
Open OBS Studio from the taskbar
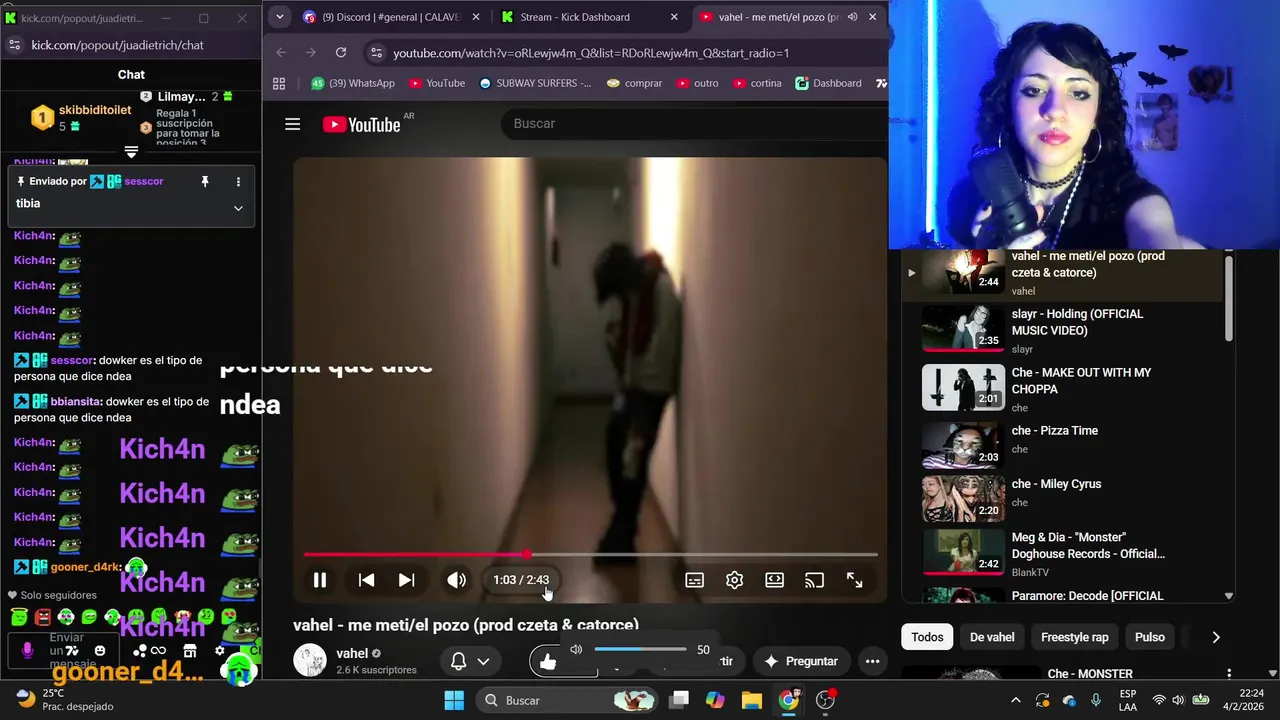tap(826, 700)
